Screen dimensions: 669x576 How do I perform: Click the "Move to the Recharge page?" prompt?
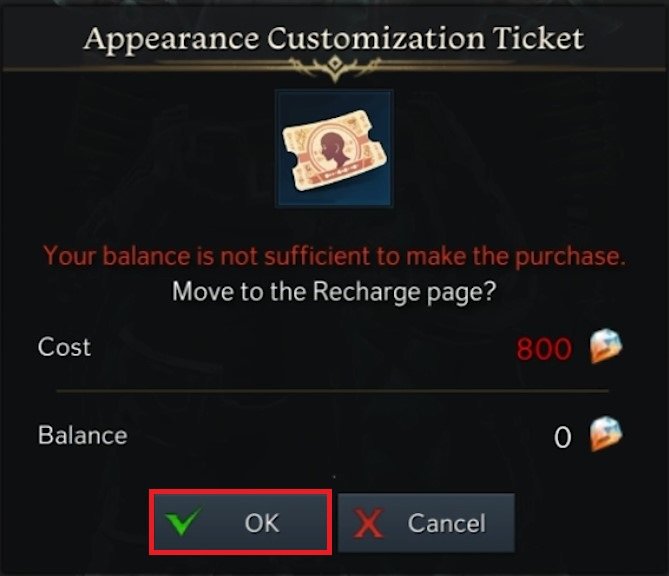coord(334,292)
